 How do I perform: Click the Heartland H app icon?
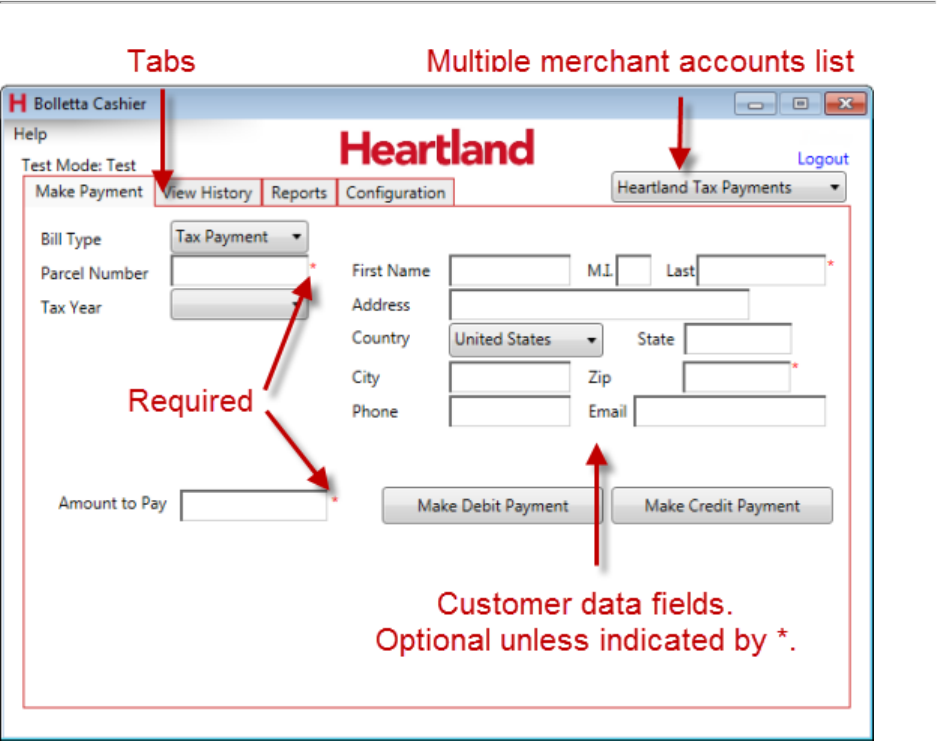pos(18,103)
